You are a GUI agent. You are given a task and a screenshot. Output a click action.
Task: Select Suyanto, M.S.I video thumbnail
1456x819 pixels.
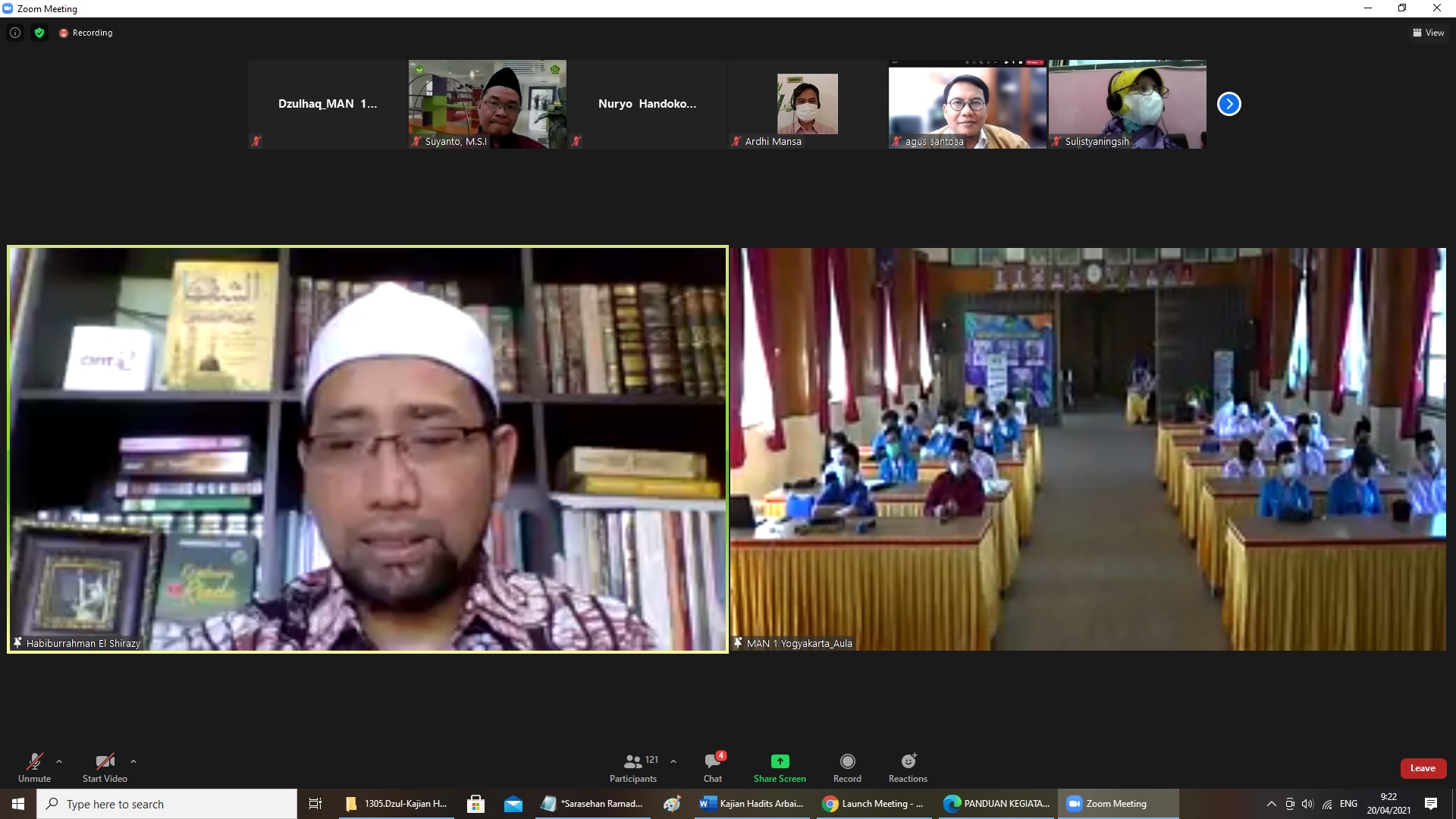coord(488,104)
